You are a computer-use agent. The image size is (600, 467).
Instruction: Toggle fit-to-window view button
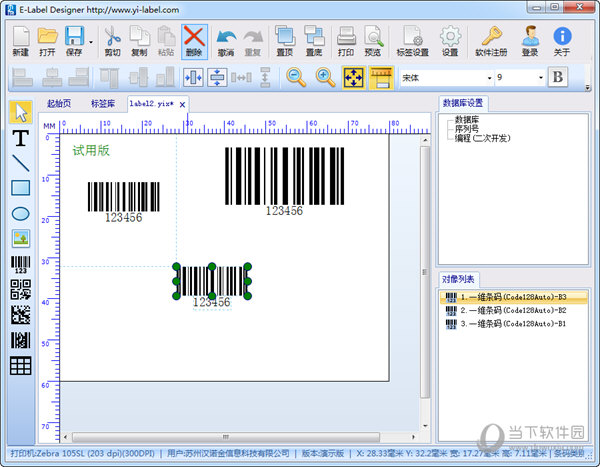pyautogui.click(x=354, y=78)
